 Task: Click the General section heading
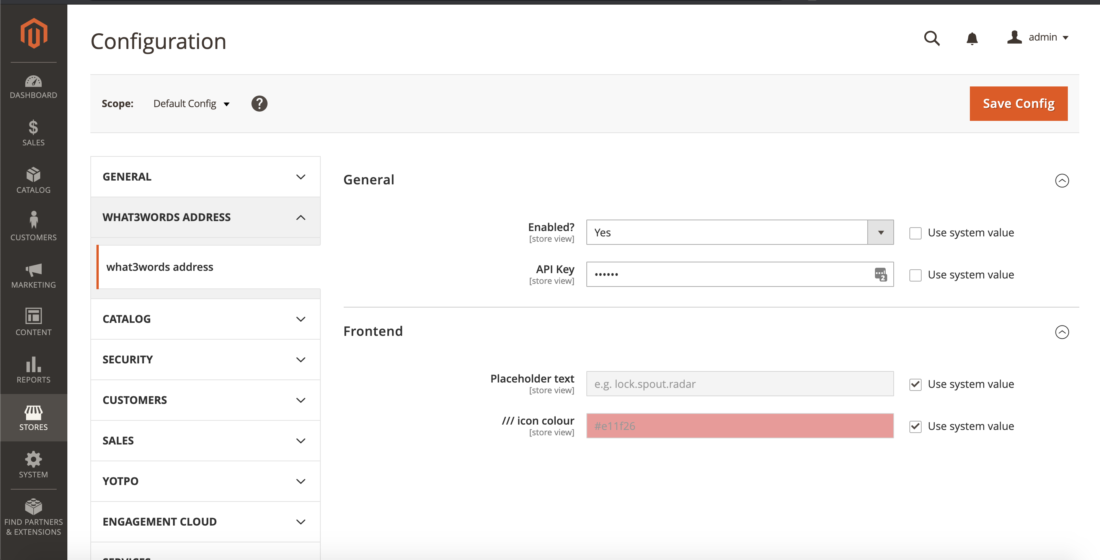[x=369, y=180]
